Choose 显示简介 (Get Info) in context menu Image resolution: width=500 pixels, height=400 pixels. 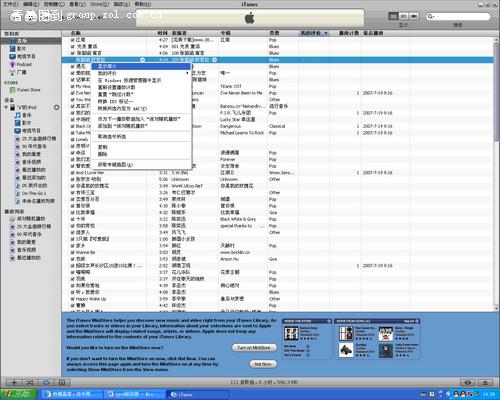pyautogui.click(x=141, y=66)
